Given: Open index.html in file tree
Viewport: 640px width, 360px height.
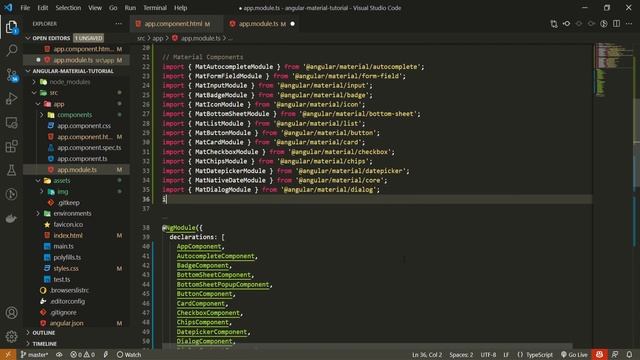Looking at the screenshot, I should (68, 236).
